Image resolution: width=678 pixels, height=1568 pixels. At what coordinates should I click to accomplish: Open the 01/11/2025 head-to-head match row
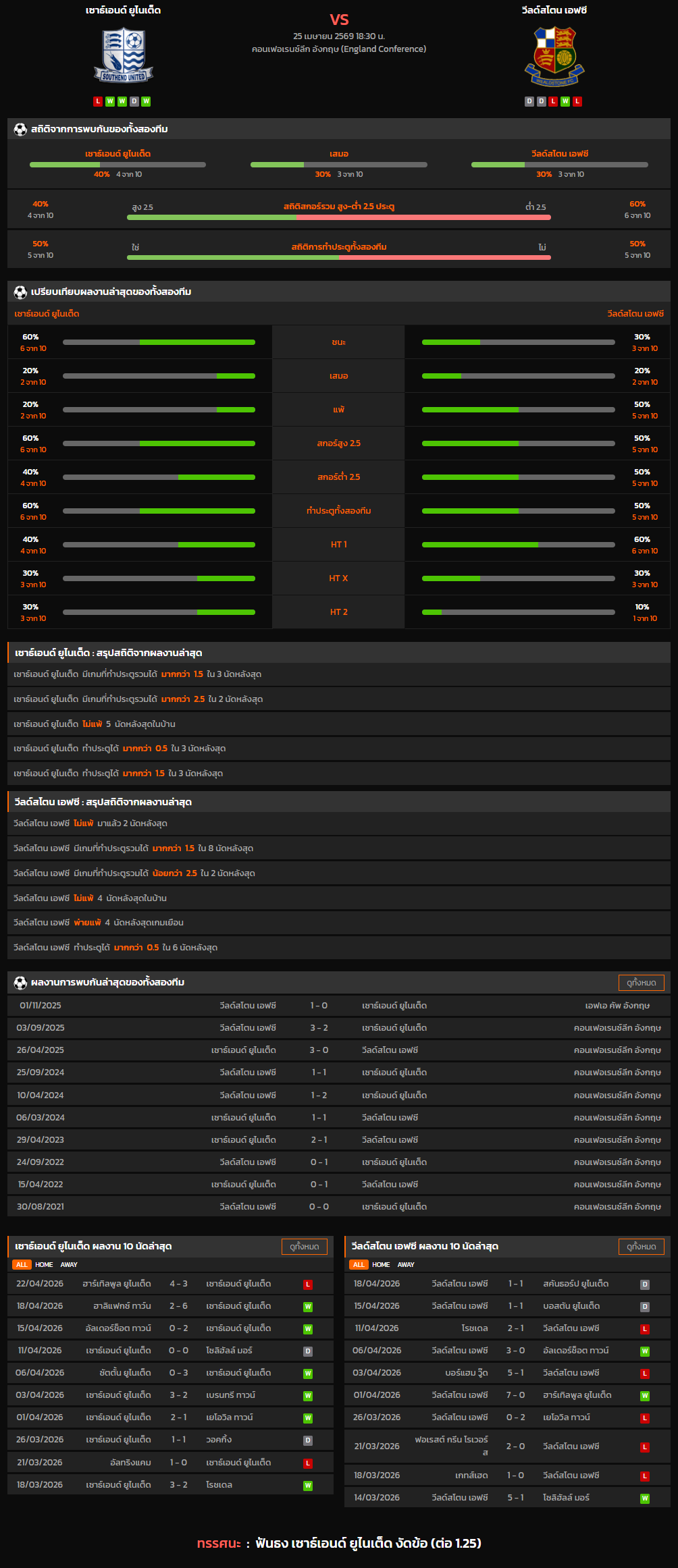(x=338, y=1006)
